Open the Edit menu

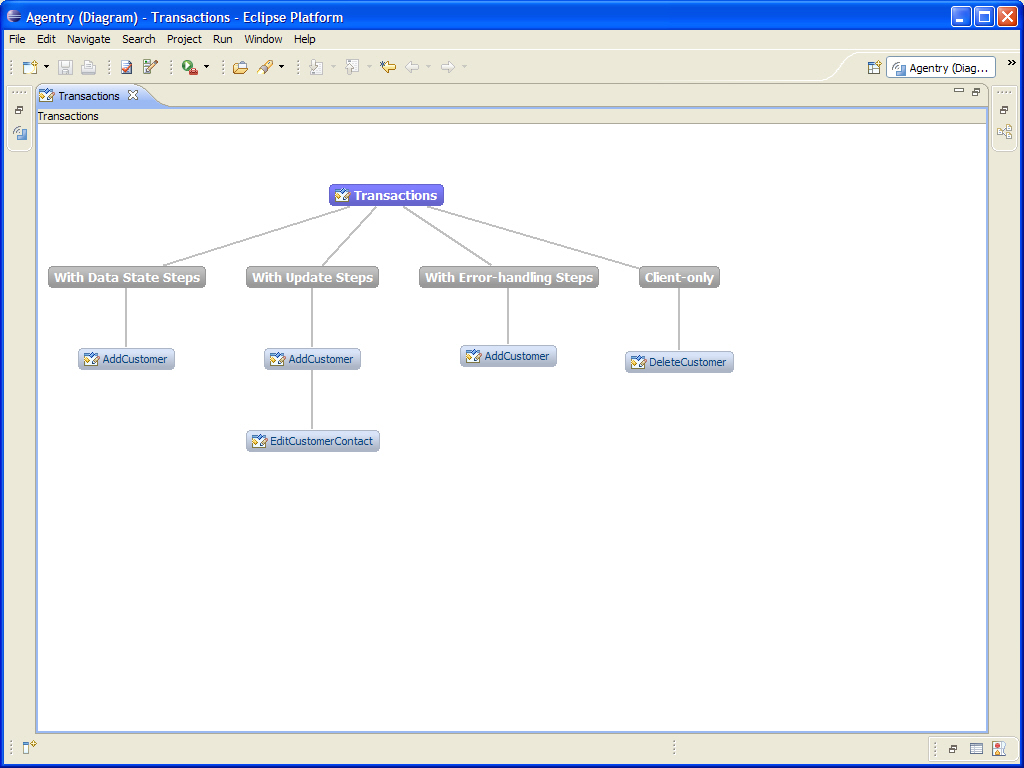[46, 39]
